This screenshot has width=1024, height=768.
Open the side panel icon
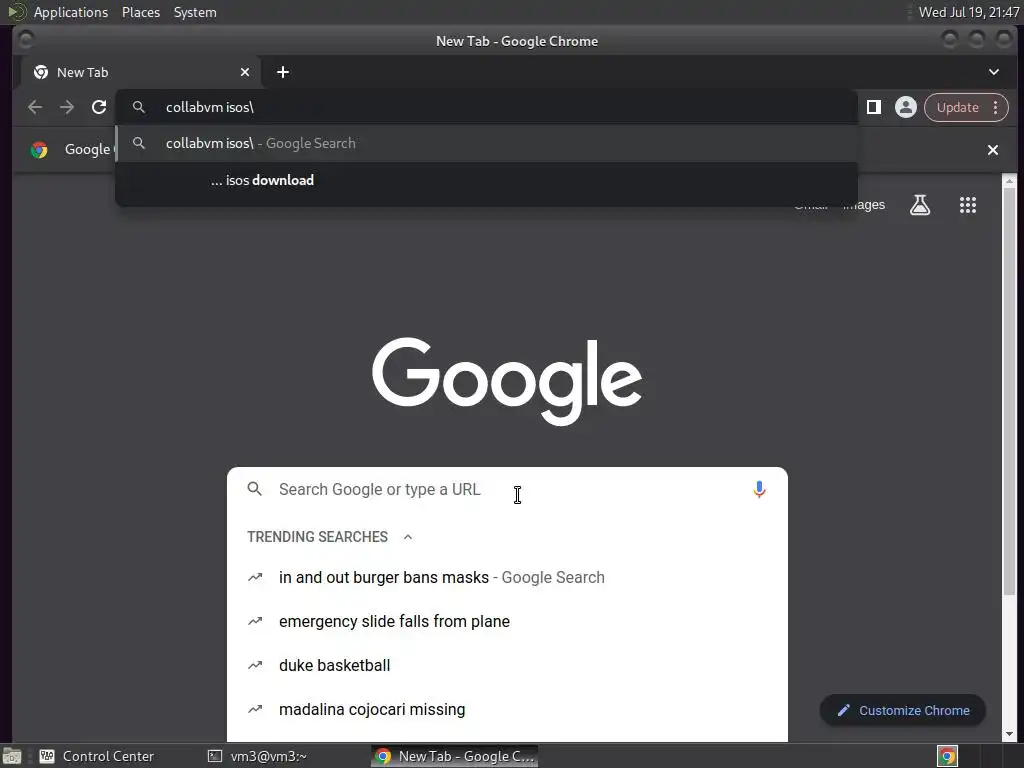click(874, 107)
